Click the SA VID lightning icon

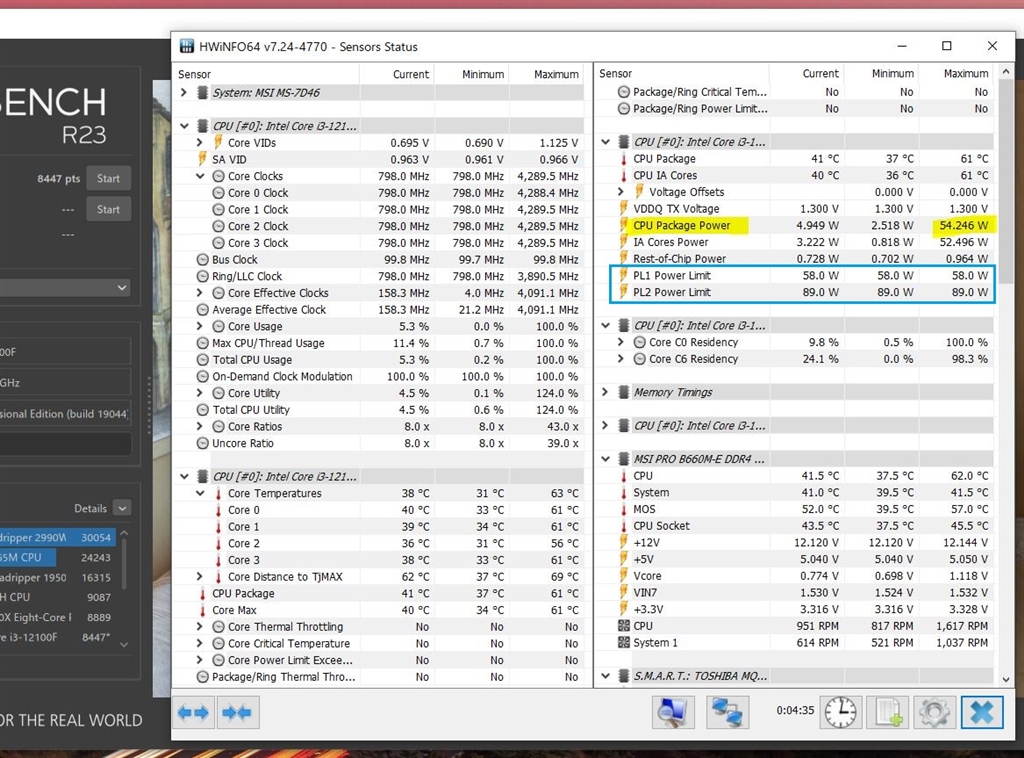(x=202, y=159)
